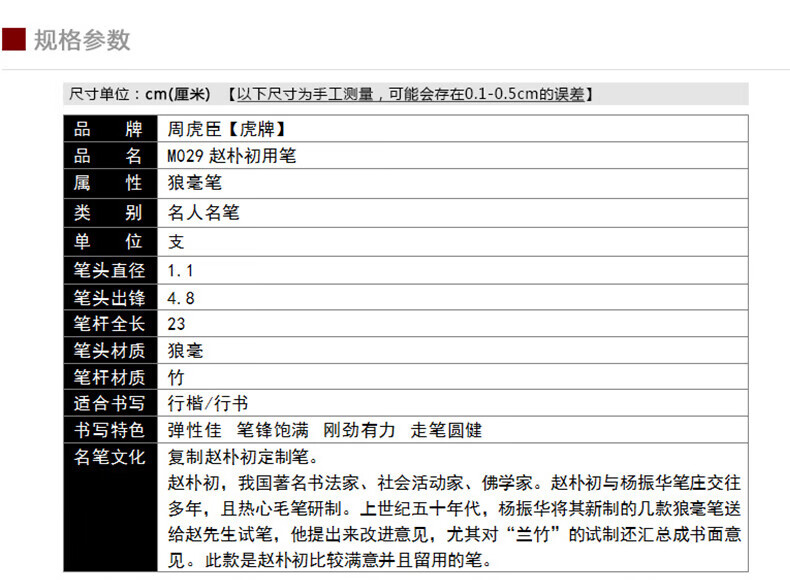
Task: Click the diameter value 1.1
Action: click(x=180, y=271)
